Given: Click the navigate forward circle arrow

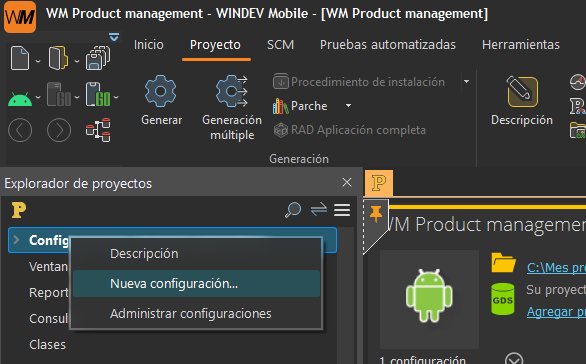Looking at the screenshot, I should (x=59, y=130).
